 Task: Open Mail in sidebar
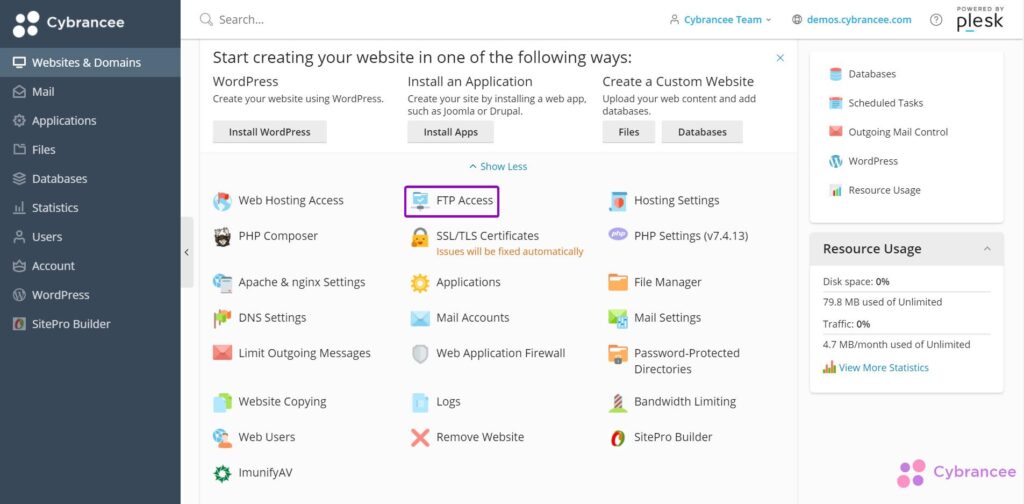tap(90, 92)
